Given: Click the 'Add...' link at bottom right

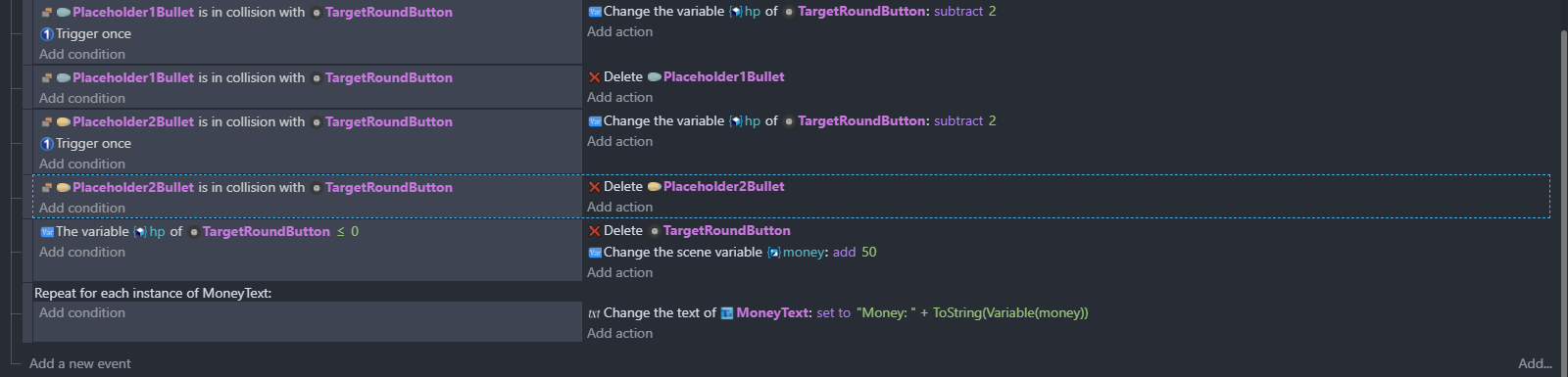Looking at the screenshot, I should pos(1535,363).
